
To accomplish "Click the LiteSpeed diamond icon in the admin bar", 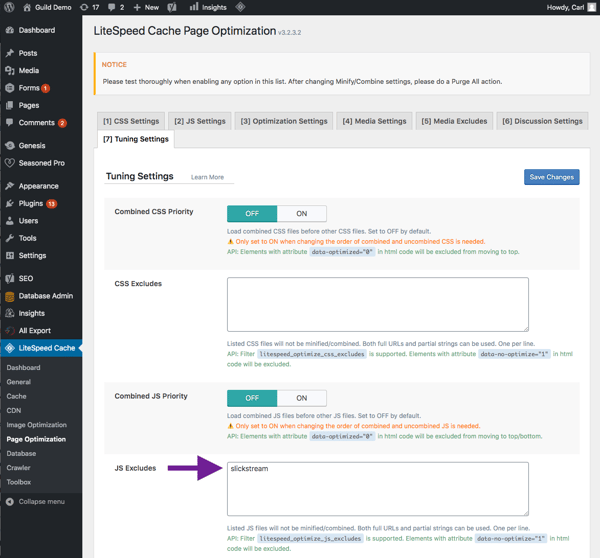I will pyautogui.click(x=240, y=7).
